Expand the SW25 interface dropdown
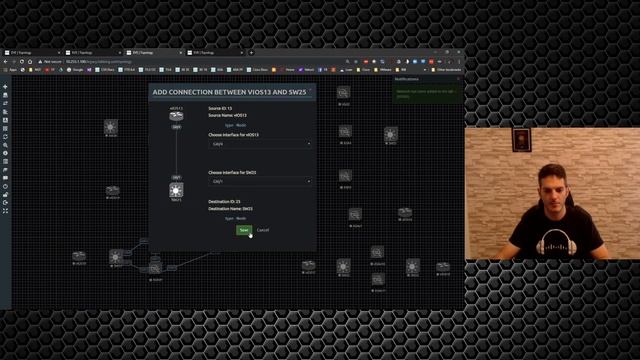Screen dimensions: 640x360 coord(260,181)
